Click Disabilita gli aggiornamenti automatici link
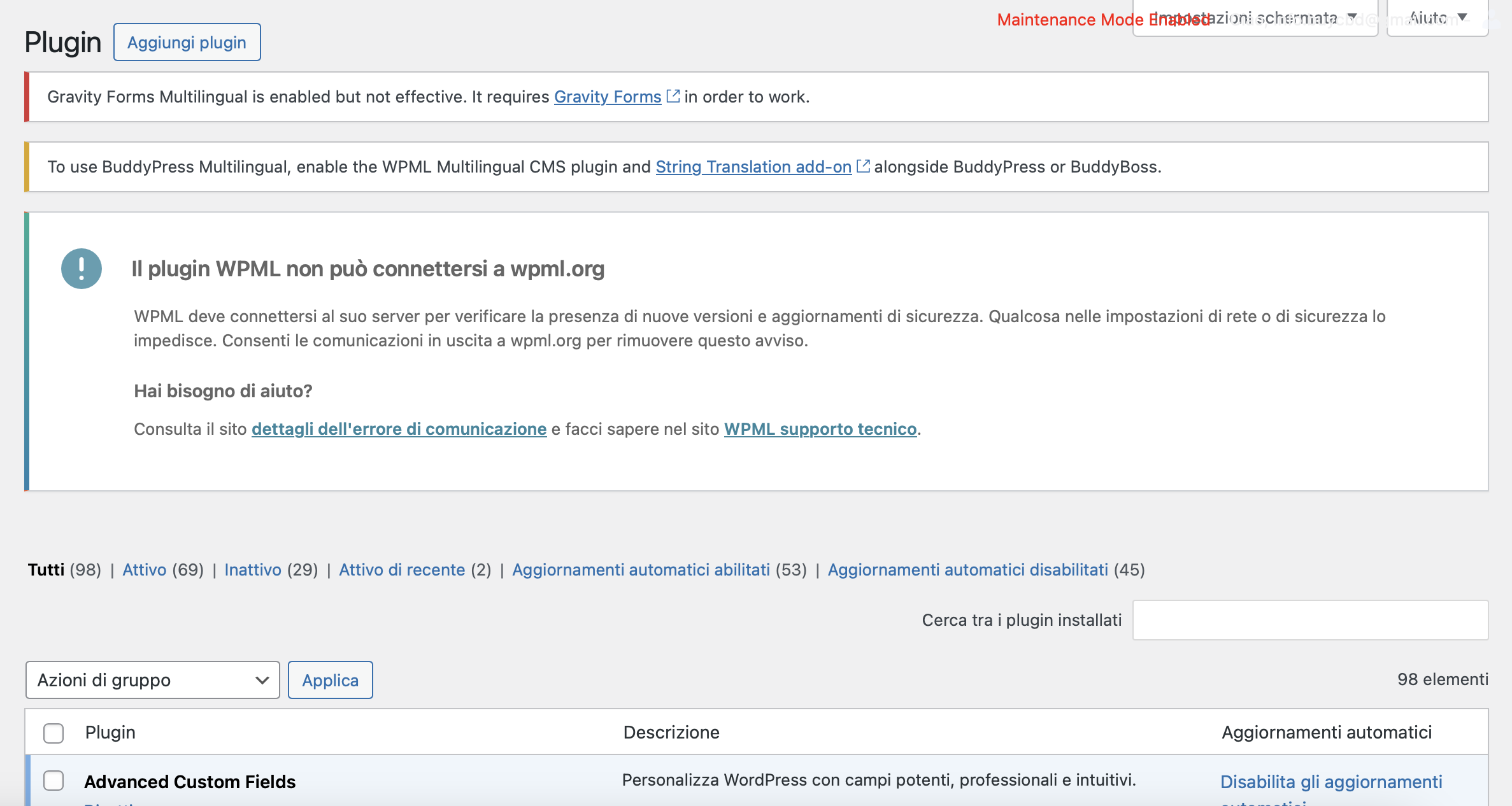The width and height of the screenshot is (1512, 806). pos(1331,789)
